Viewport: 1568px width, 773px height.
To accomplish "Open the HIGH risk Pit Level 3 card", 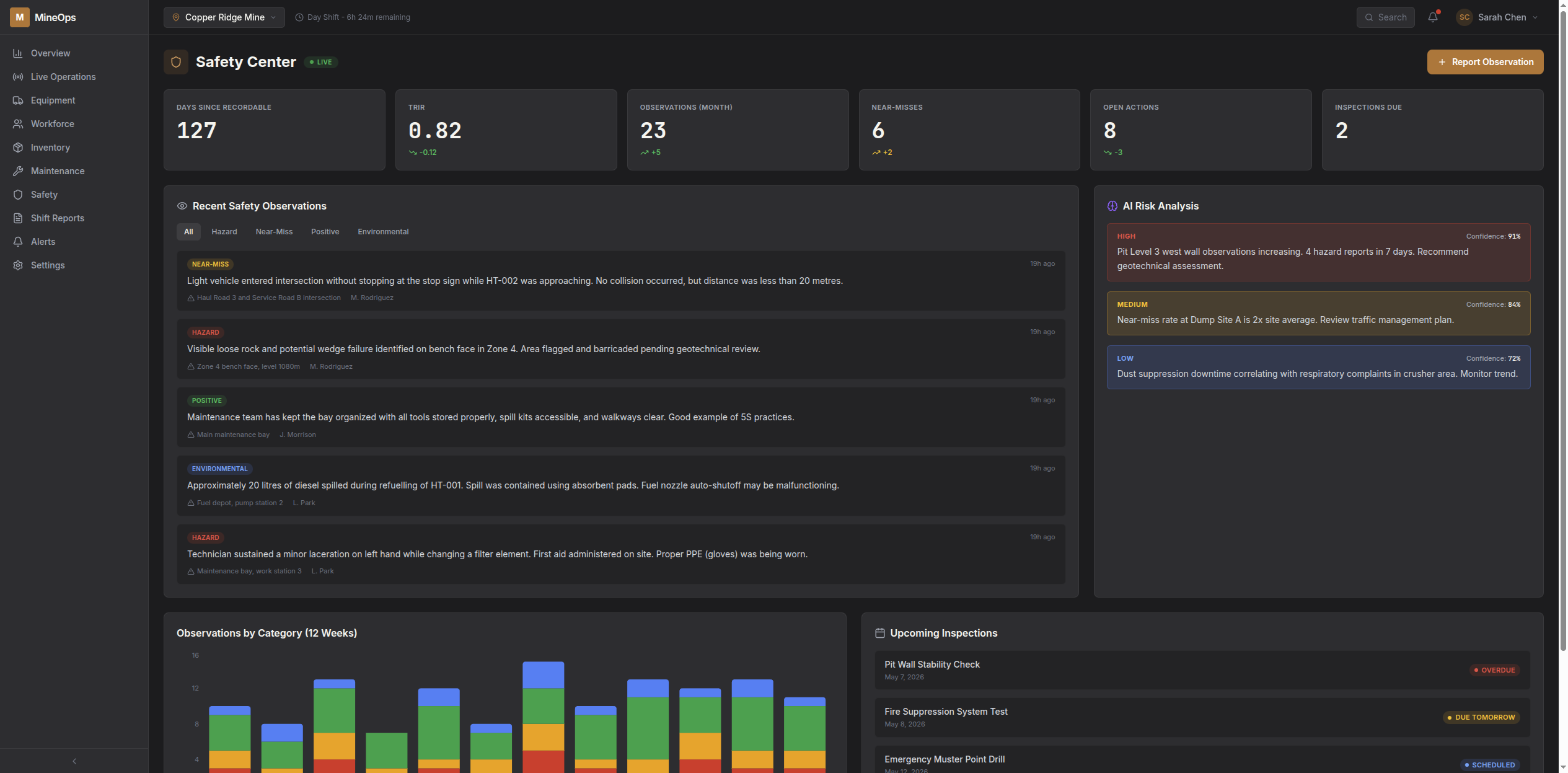I will point(1318,252).
